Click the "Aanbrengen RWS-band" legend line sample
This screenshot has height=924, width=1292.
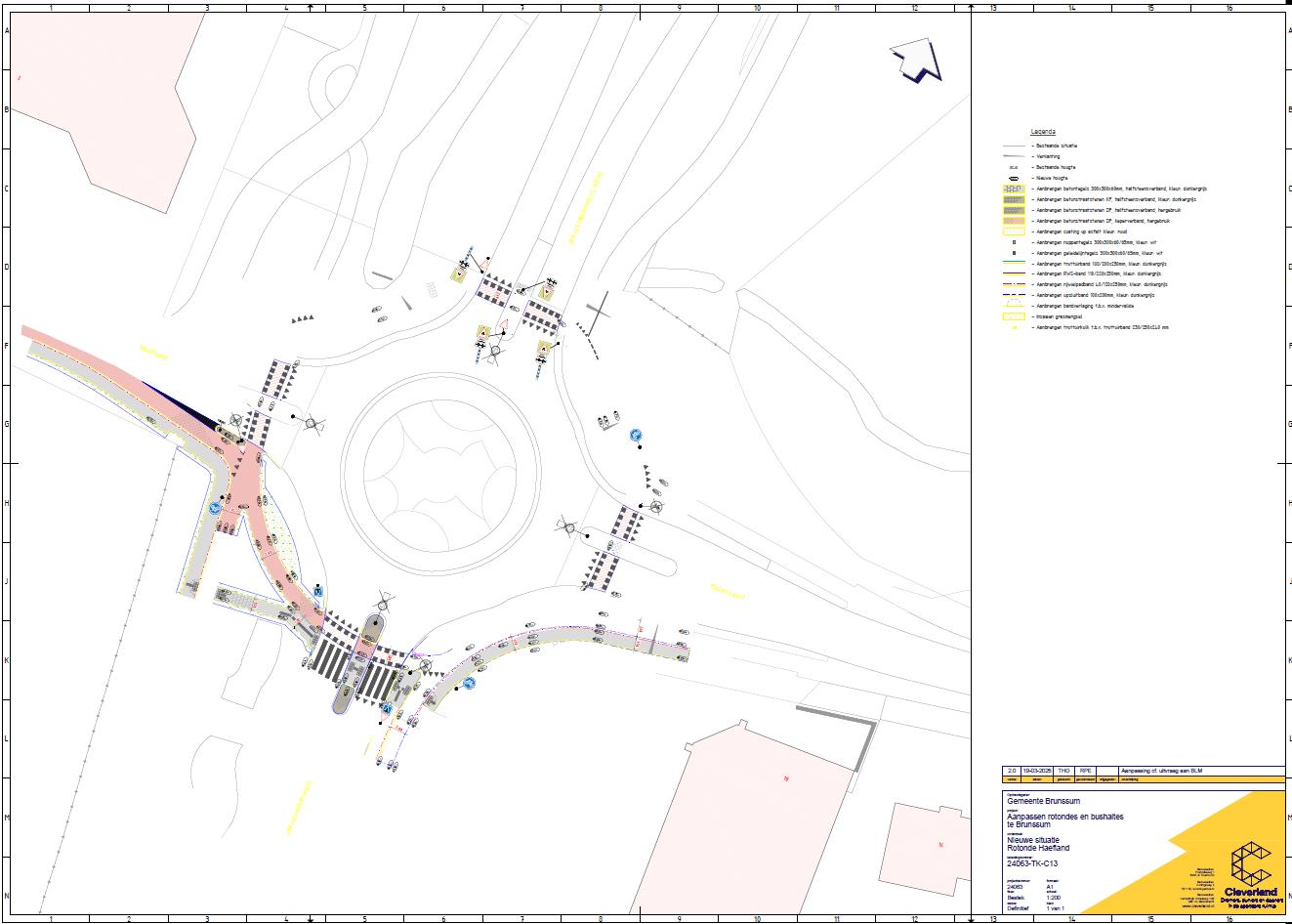tap(1015, 273)
